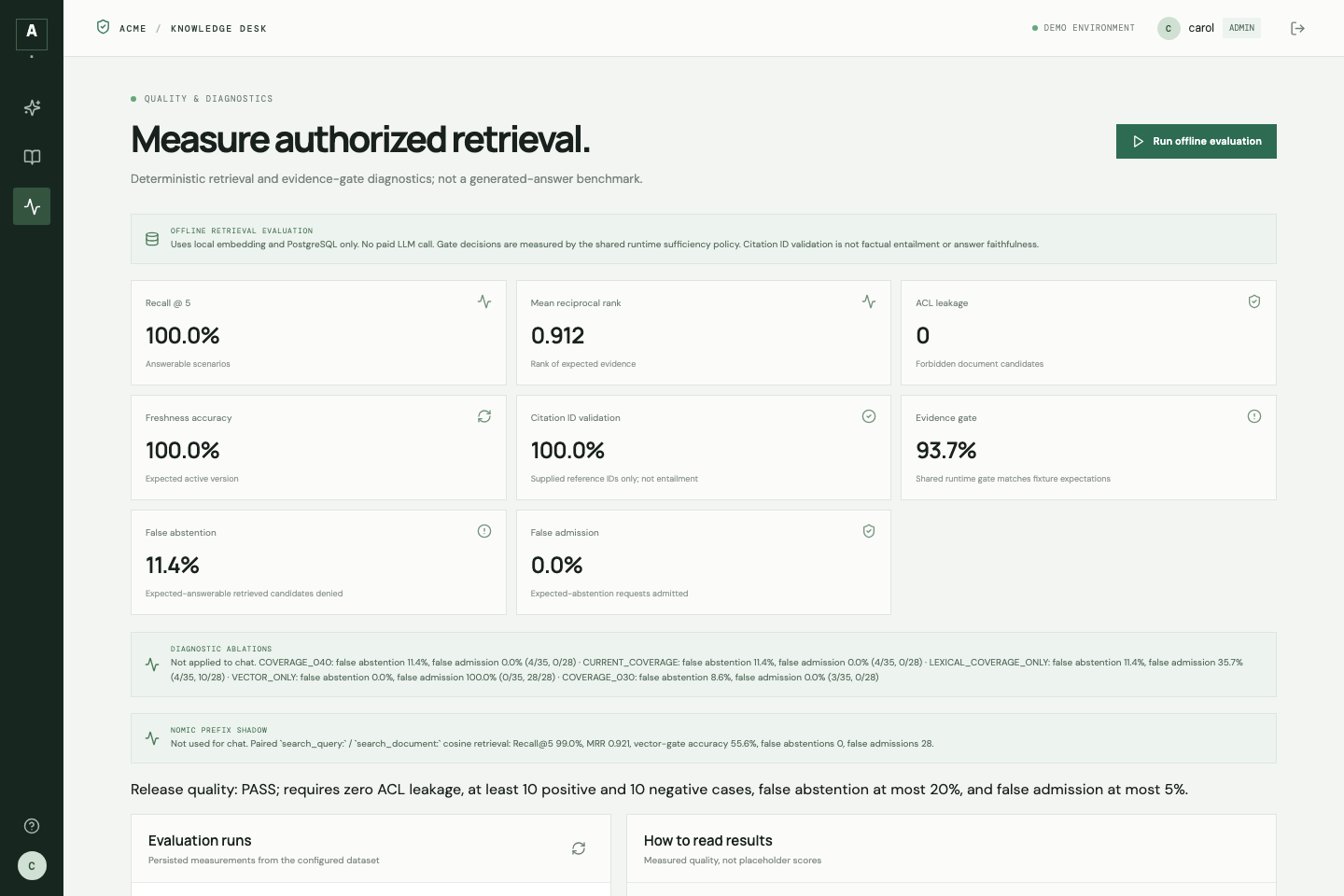Click the user avatar at the sidebar bottom
The width and height of the screenshot is (1344, 896).
click(32, 866)
